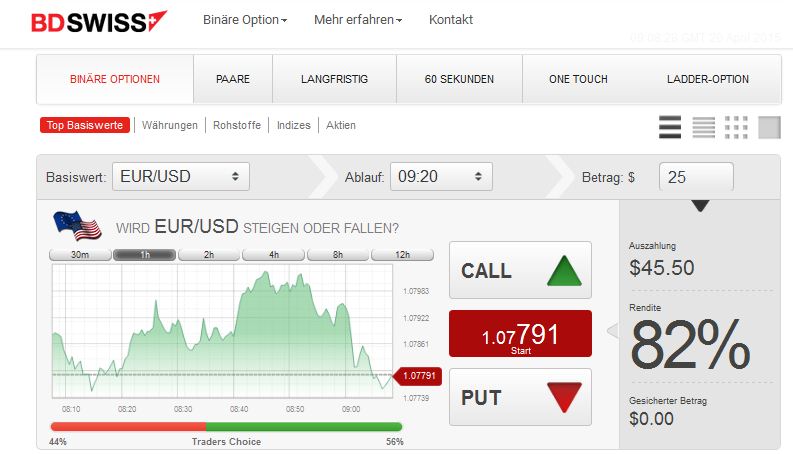Click the EU/US flags icon

coord(77,225)
